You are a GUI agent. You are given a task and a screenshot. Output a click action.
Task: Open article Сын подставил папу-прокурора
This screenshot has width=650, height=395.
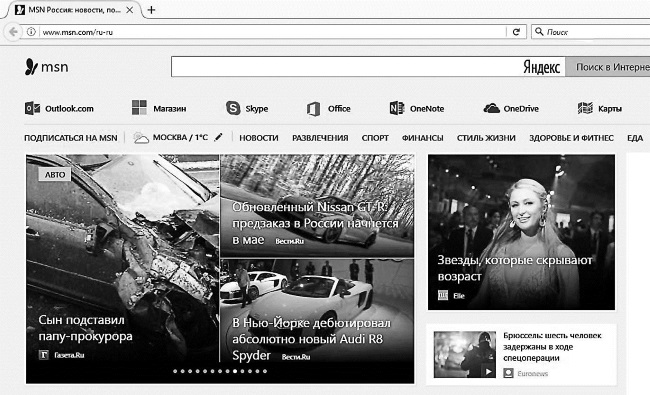click(x=85, y=328)
